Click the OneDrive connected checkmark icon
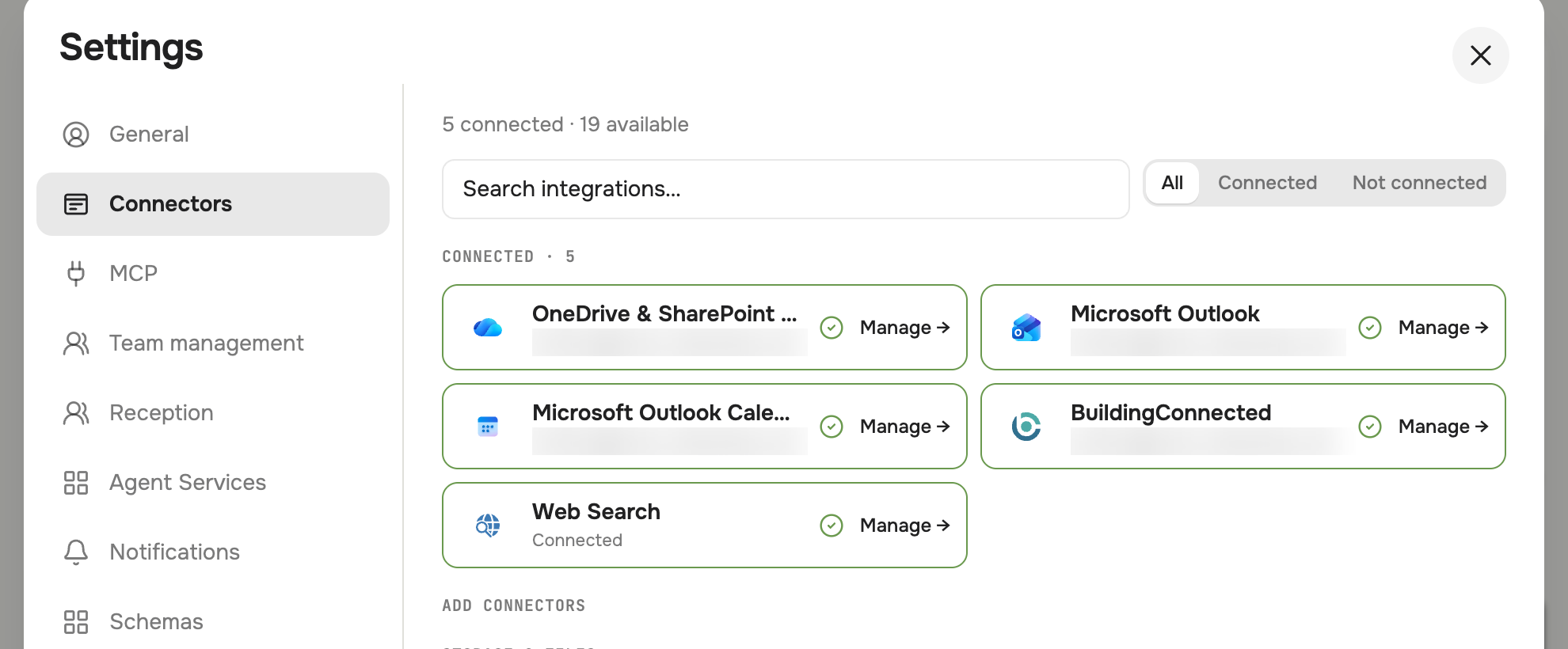Screen dimensions: 1568x649 832,328
